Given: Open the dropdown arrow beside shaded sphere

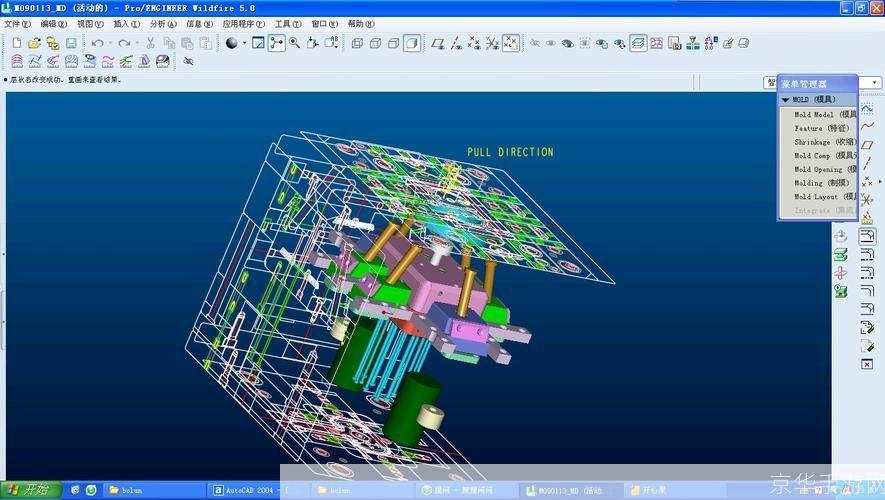Looking at the screenshot, I should tap(243, 43).
